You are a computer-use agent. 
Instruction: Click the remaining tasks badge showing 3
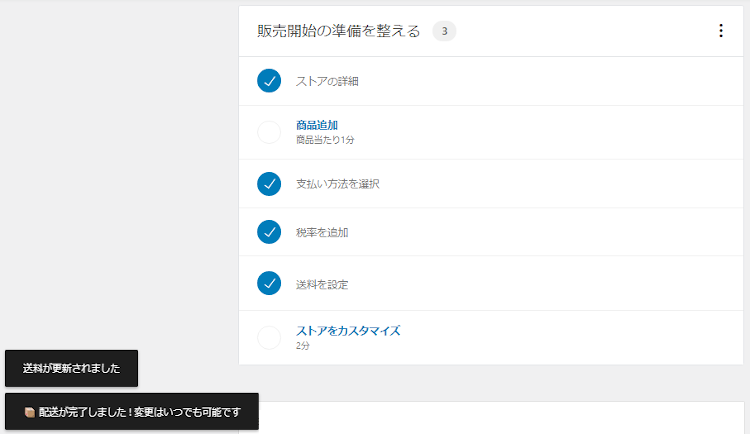pyautogui.click(x=444, y=31)
